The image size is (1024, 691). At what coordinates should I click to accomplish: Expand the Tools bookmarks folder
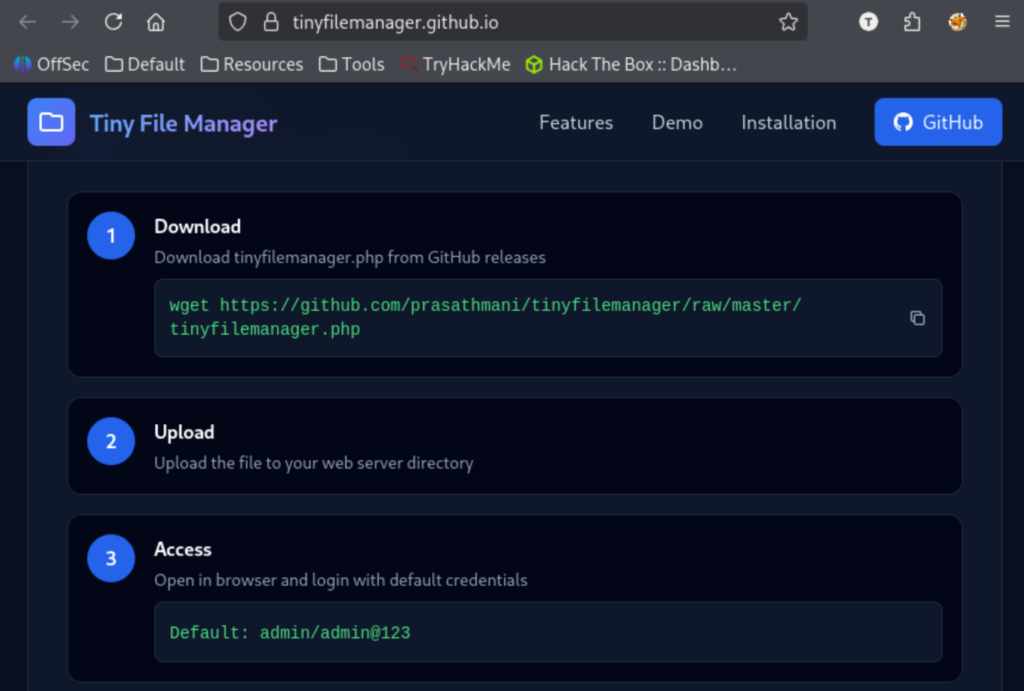pyautogui.click(x=351, y=64)
